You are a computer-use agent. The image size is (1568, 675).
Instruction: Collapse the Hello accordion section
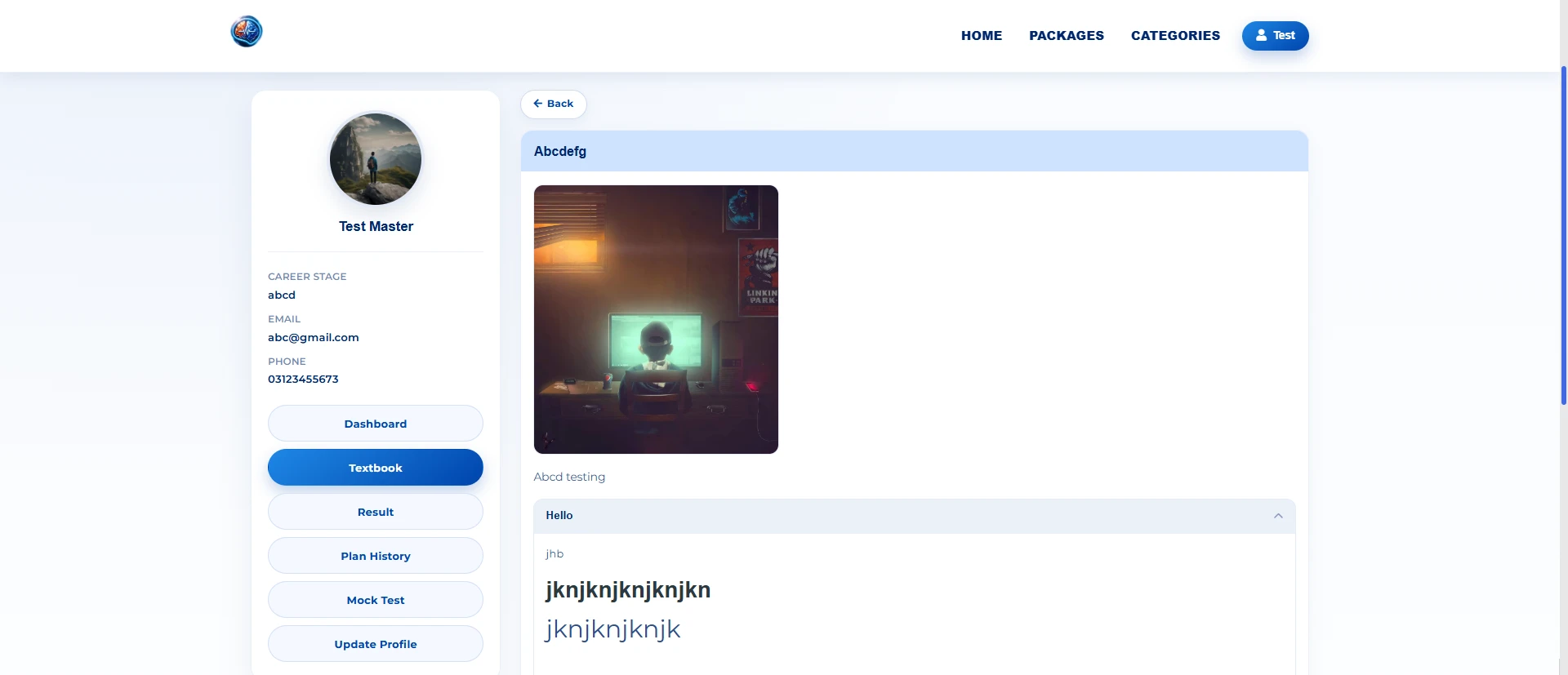(915, 516)
